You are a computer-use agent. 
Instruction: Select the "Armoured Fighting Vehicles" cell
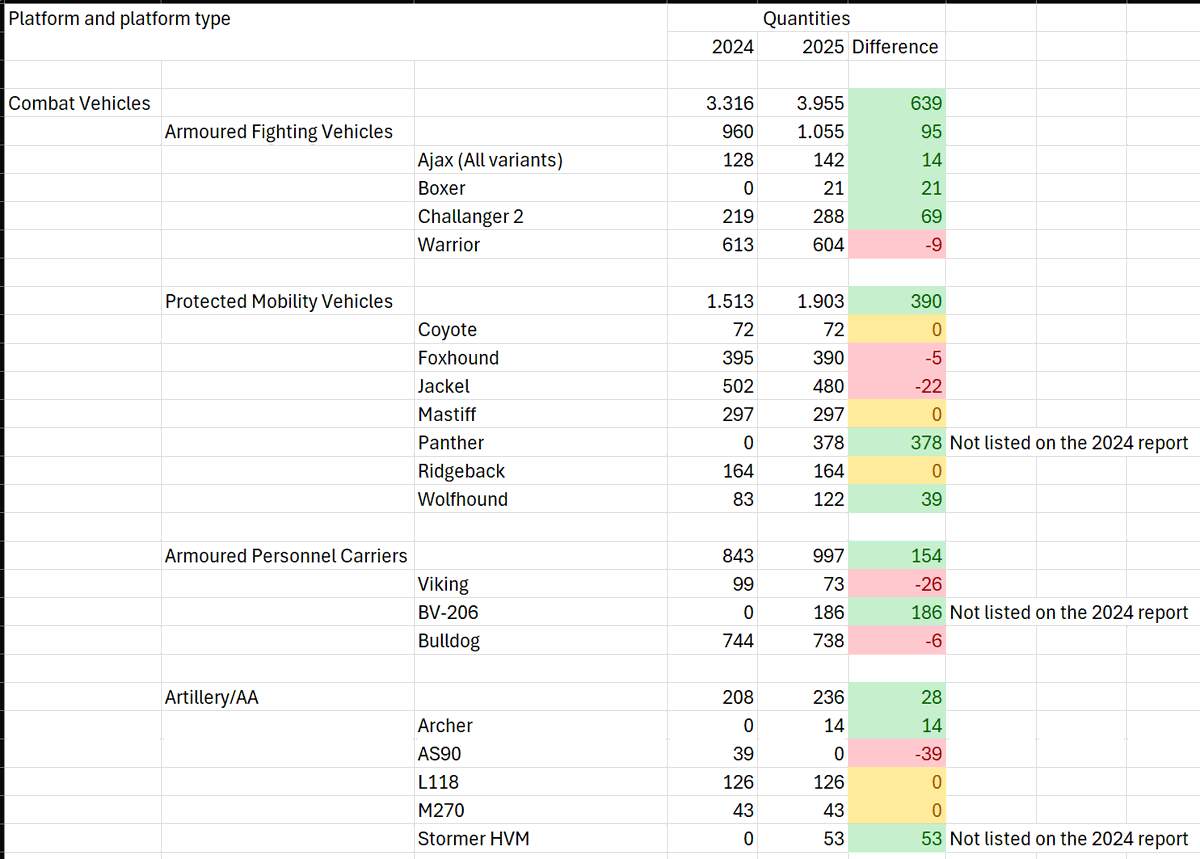tap(287, 131)
